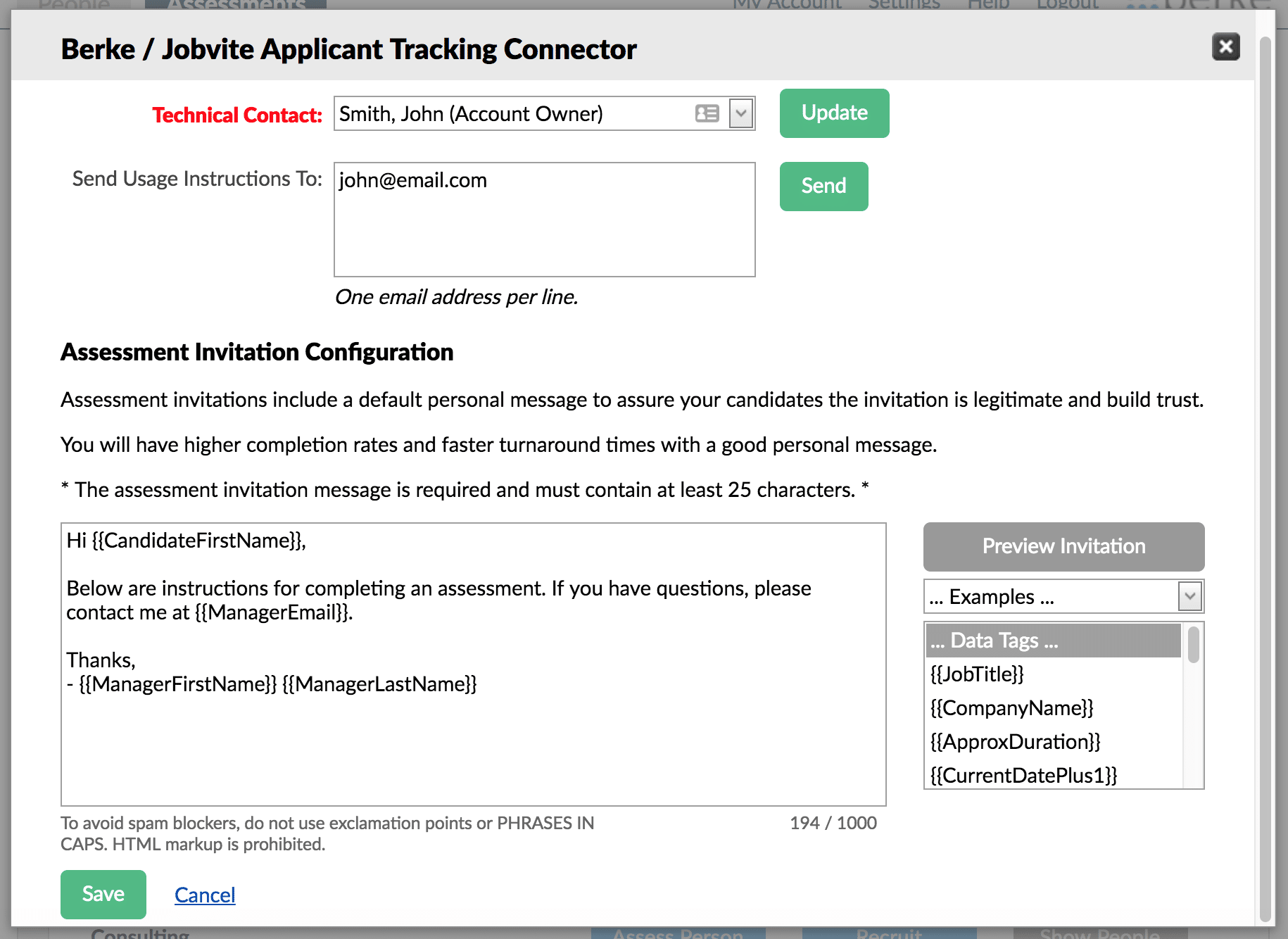The height and width of the screenshot is (939, 1288).
Task: Click the contact card icon beside Technical Contact
Action: (x=707, y=113)
